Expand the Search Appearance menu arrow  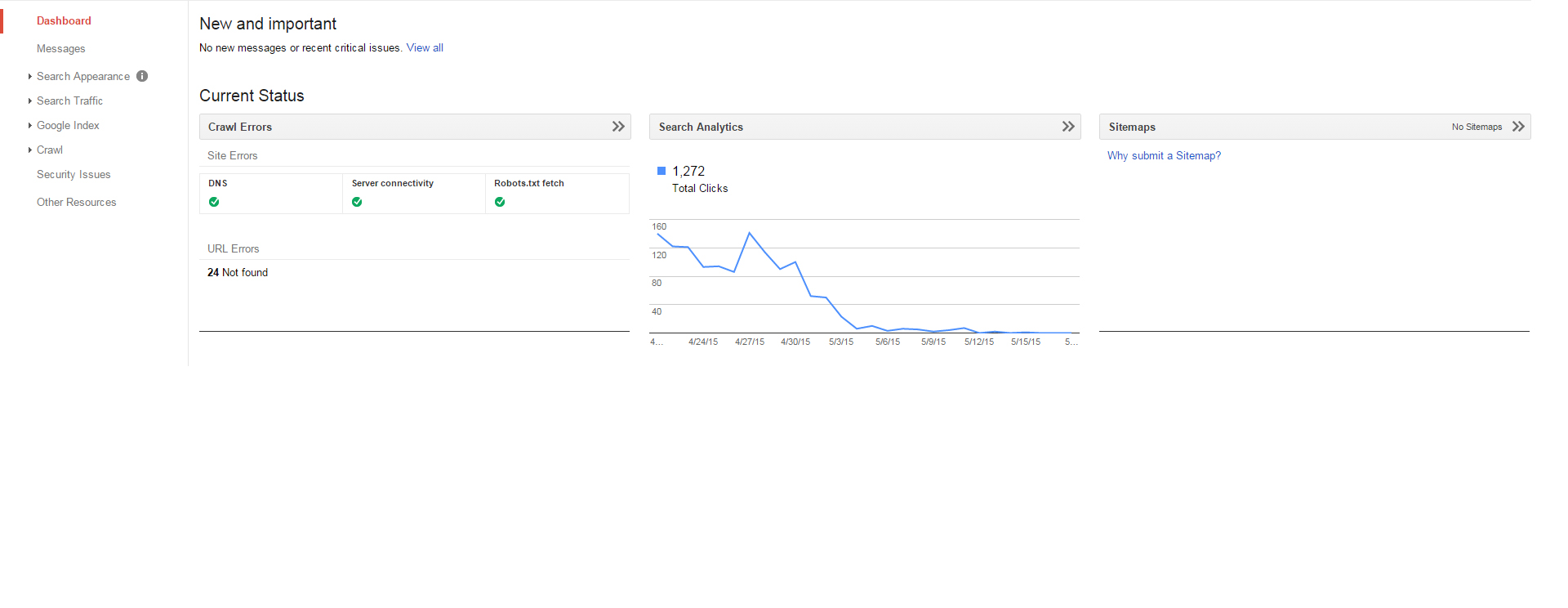[x=30, y=77]
